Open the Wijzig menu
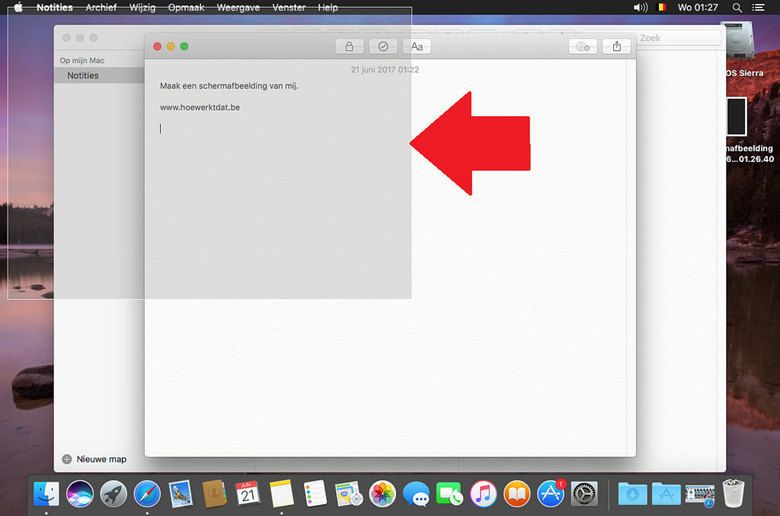The image size is (780, 516). click(142, 7)
